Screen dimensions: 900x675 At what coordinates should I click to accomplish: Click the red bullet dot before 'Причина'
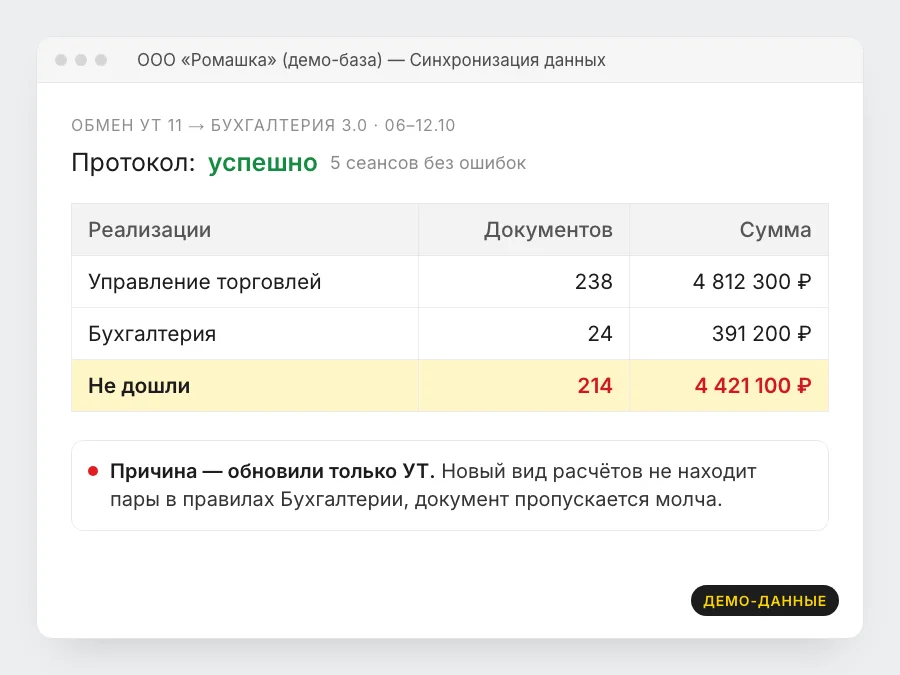pyautogui.click(x=93, y=471)
